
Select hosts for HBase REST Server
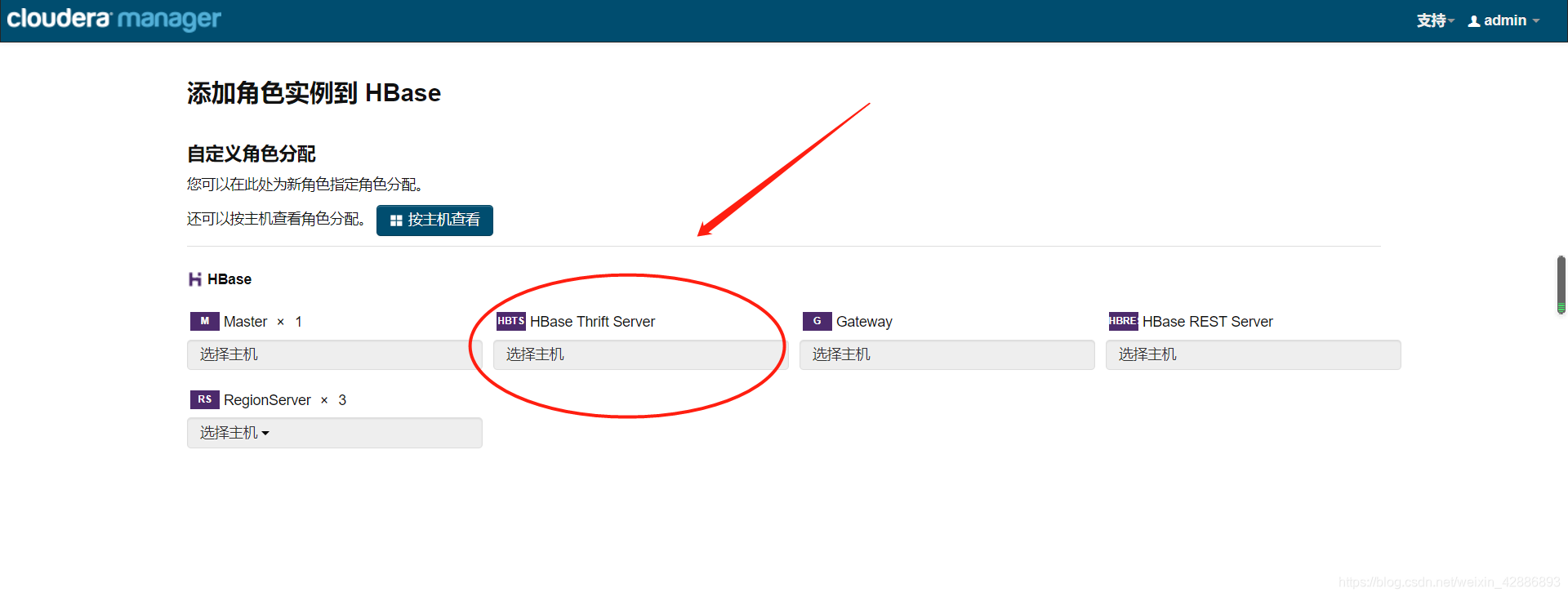click(x=1254, y=354)
